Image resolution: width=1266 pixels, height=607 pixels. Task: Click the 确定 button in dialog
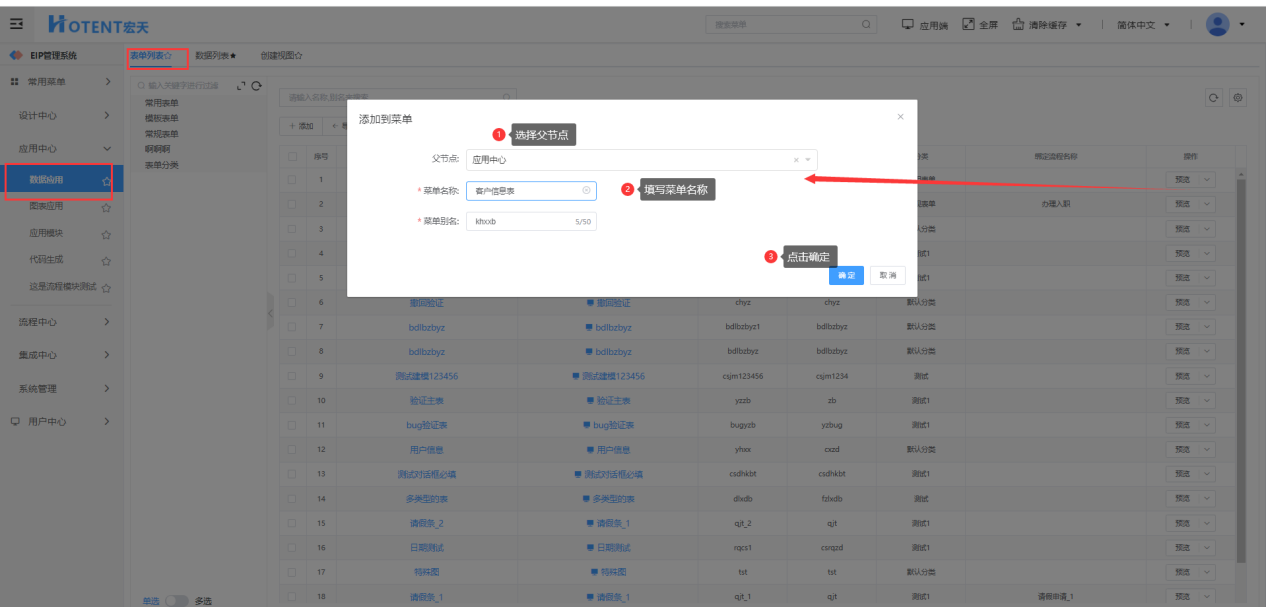coord(846,275)
